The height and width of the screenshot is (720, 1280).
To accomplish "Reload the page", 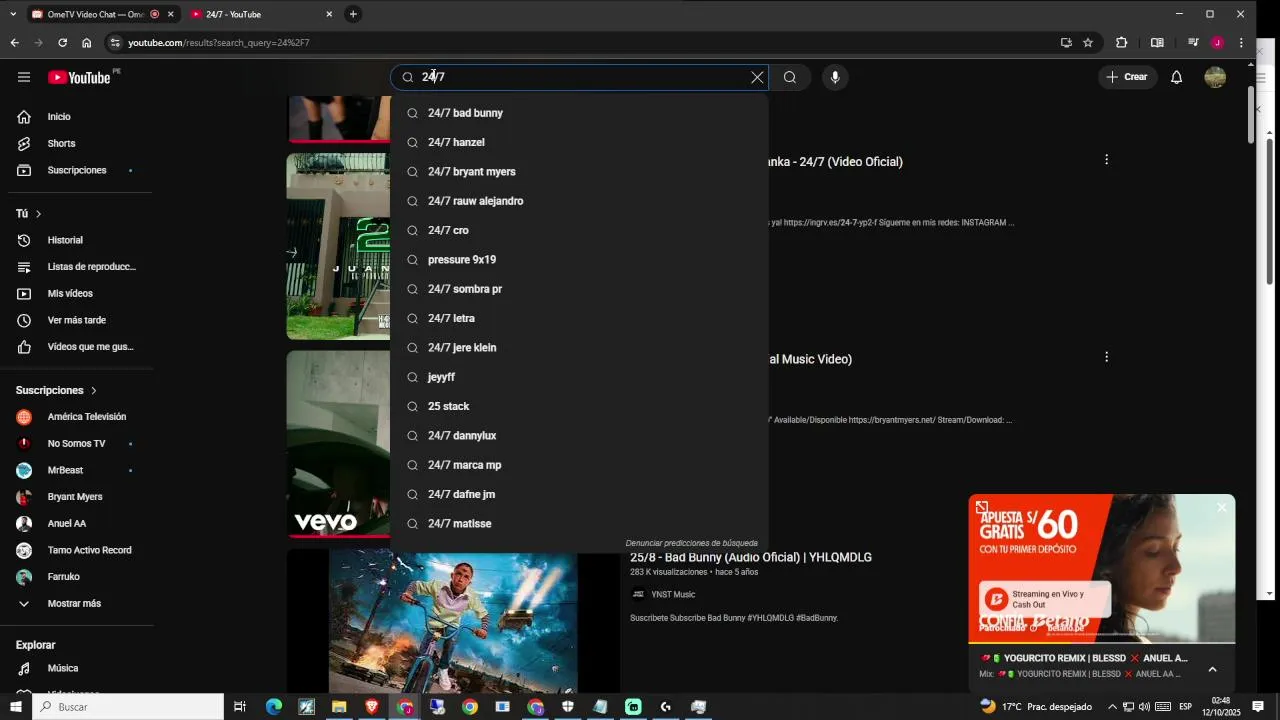I will tap(62, 43).
